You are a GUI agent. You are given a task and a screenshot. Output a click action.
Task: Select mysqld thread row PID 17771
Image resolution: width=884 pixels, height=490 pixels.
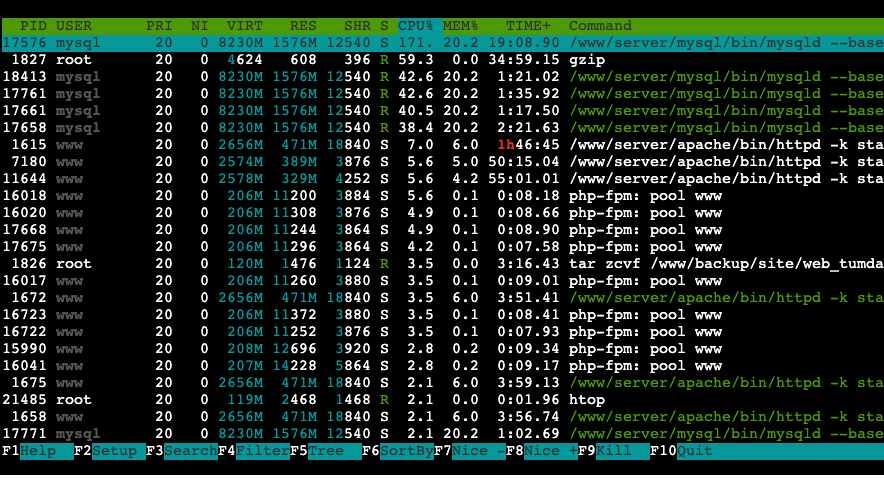pos(443,434)
